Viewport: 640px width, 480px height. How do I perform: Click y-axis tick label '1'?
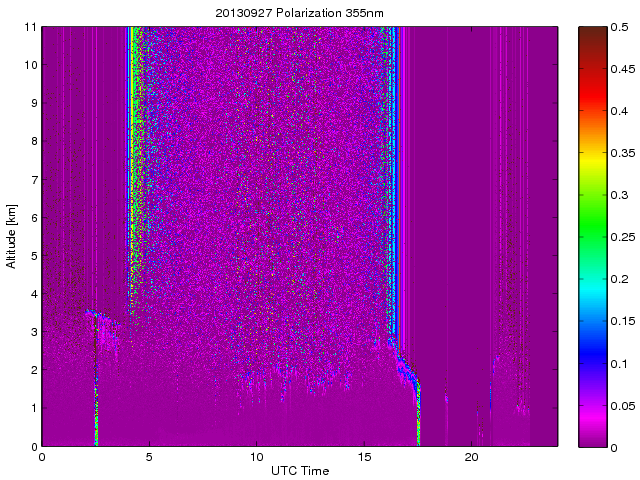point(34,408)
